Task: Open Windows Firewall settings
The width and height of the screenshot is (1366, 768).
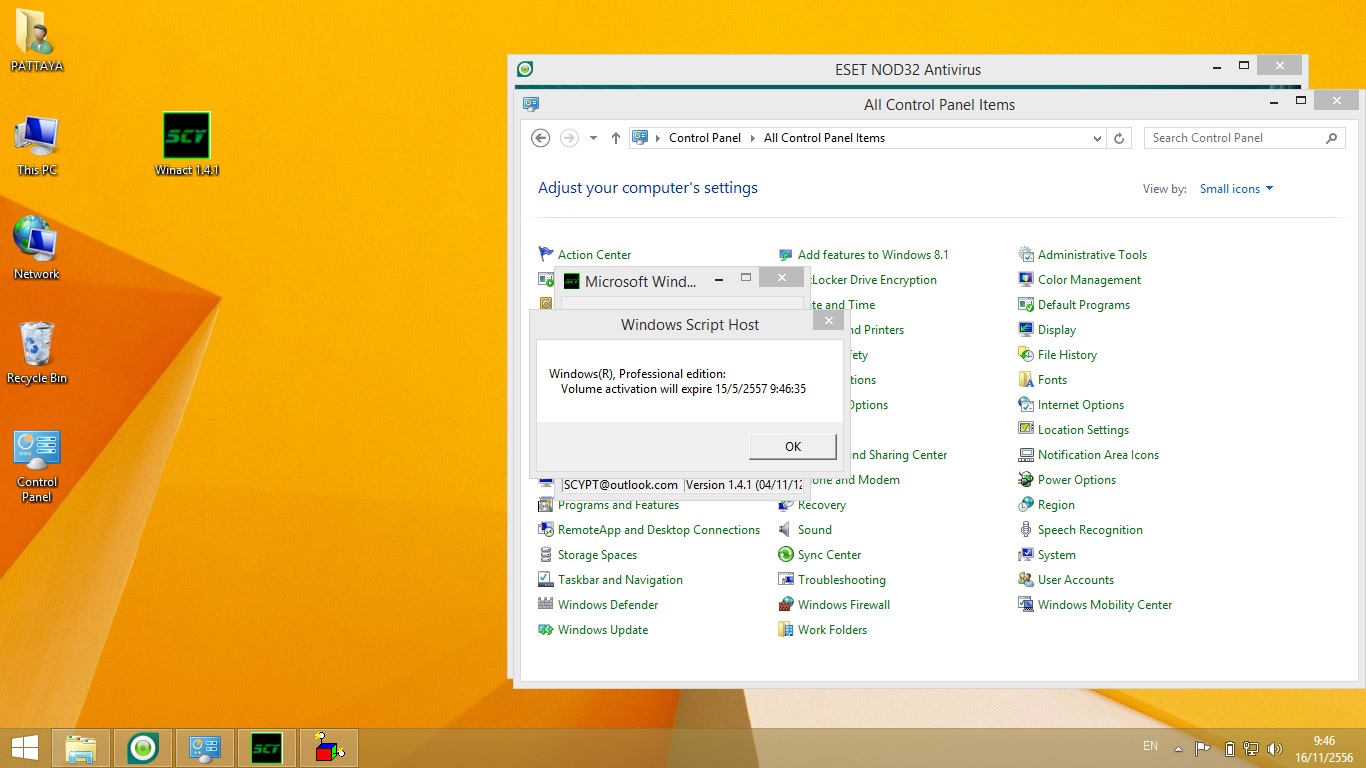Action: pos(843,605)
